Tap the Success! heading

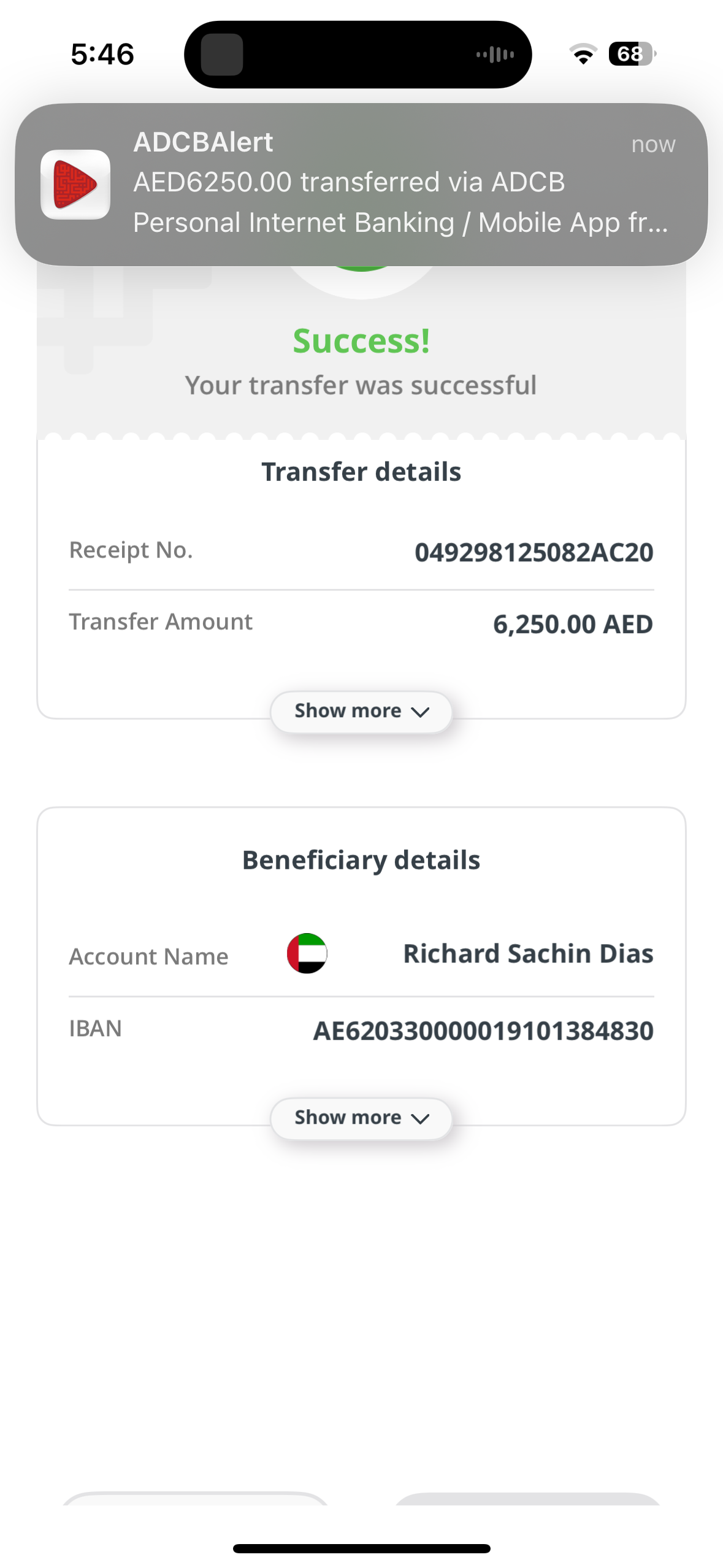click(361, 340)
